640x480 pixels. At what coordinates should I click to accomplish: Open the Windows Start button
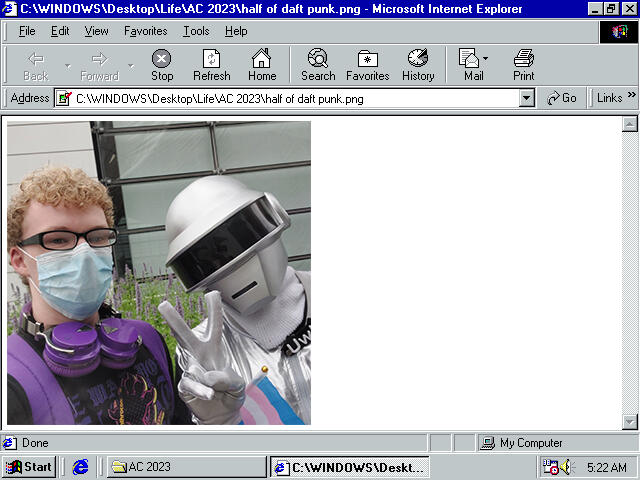pyautogui.click(x=29, y=467)
